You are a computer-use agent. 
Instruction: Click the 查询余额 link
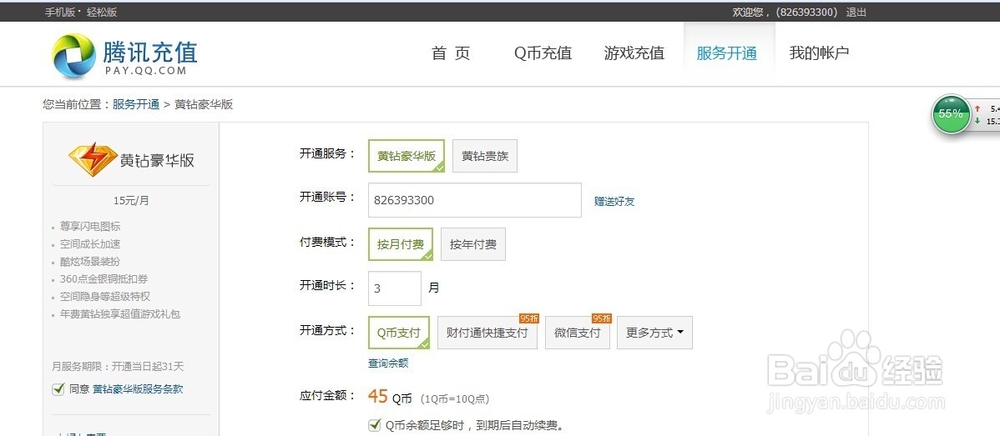(388, 363)
